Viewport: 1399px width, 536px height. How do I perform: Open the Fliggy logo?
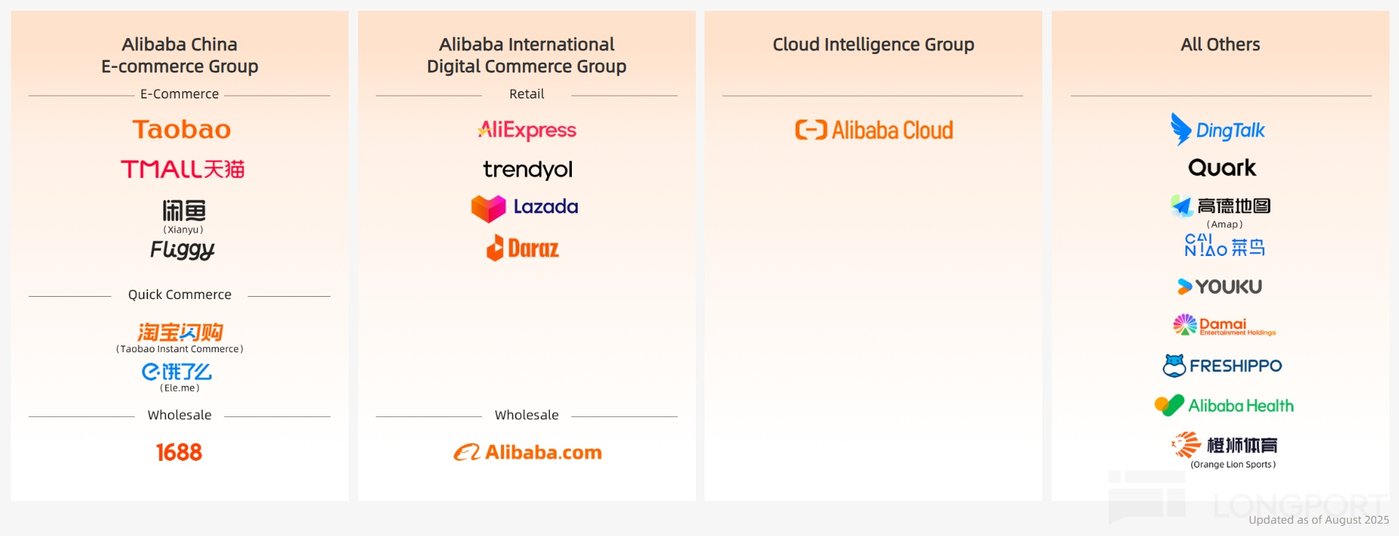(x=182, y=250)
